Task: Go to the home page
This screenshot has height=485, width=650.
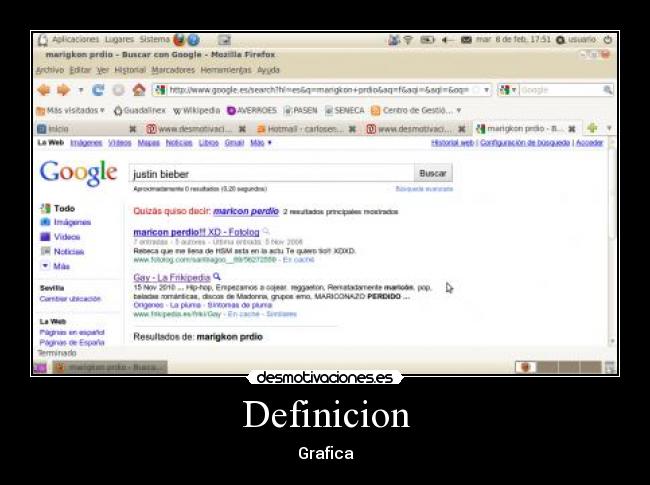Action: pos(139,90)
